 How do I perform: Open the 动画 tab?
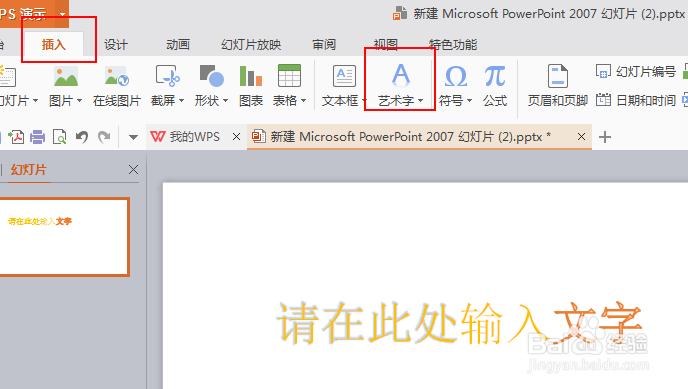(x=177, y=44)
